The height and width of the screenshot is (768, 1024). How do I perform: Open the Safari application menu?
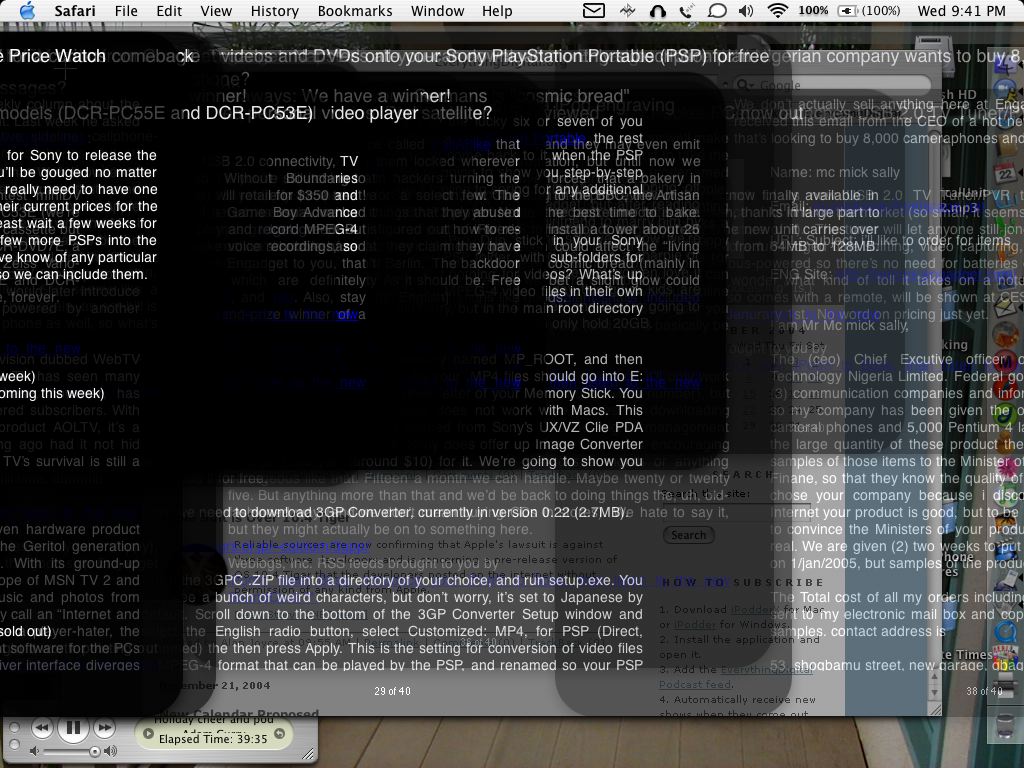(x=74, y=11)
